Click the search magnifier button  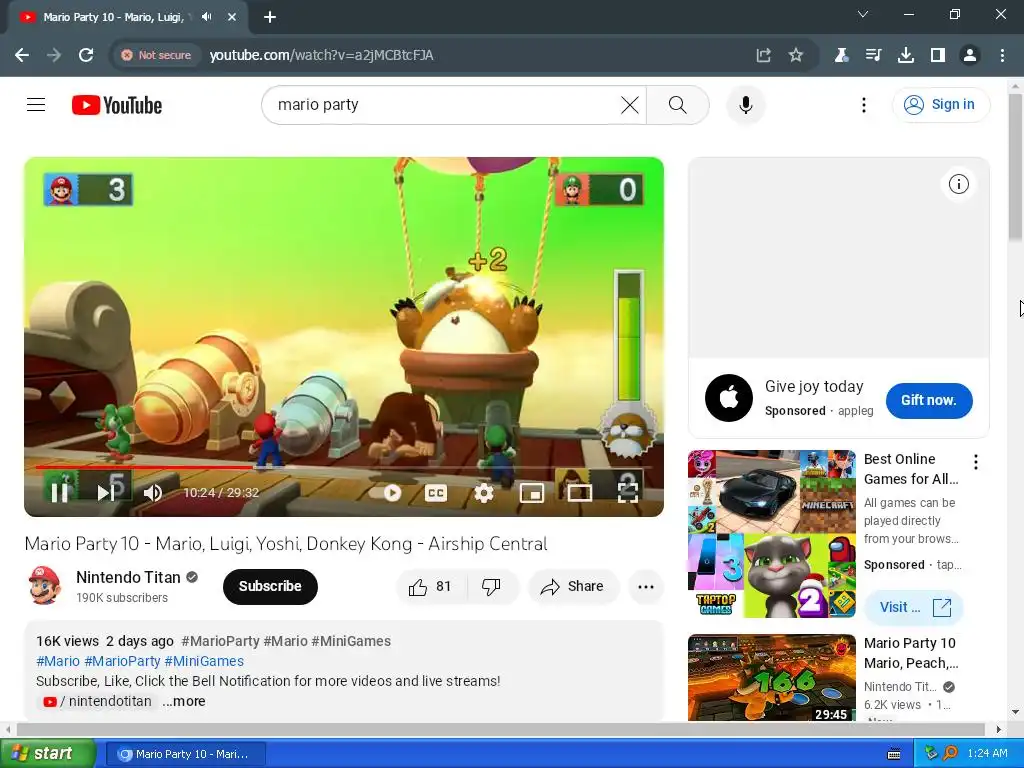(x=678, y=104)
